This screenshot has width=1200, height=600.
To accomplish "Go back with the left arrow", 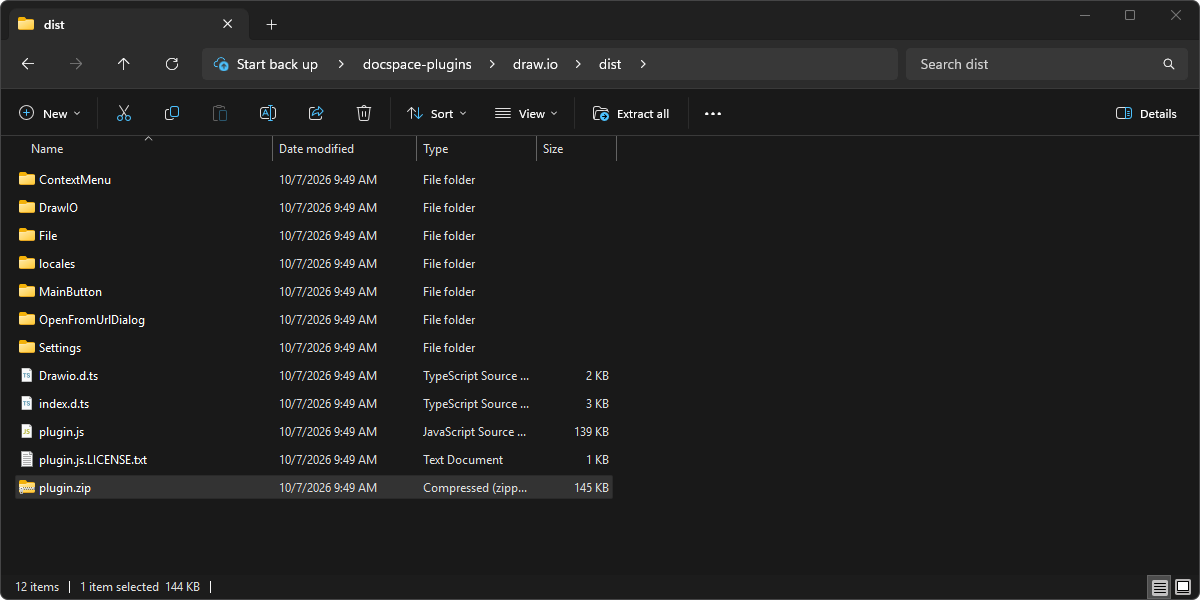I will [28, 64].
